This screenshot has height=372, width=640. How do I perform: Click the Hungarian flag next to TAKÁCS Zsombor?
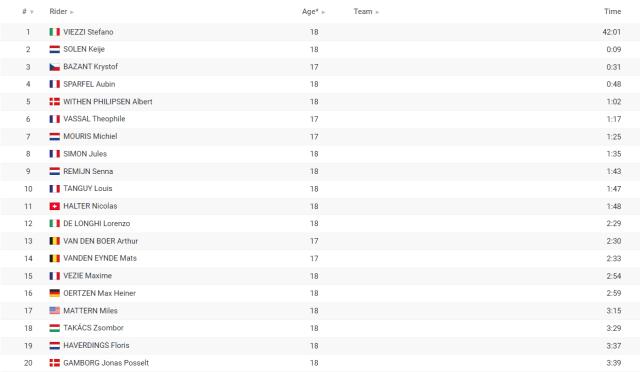[x=55, y=328]
